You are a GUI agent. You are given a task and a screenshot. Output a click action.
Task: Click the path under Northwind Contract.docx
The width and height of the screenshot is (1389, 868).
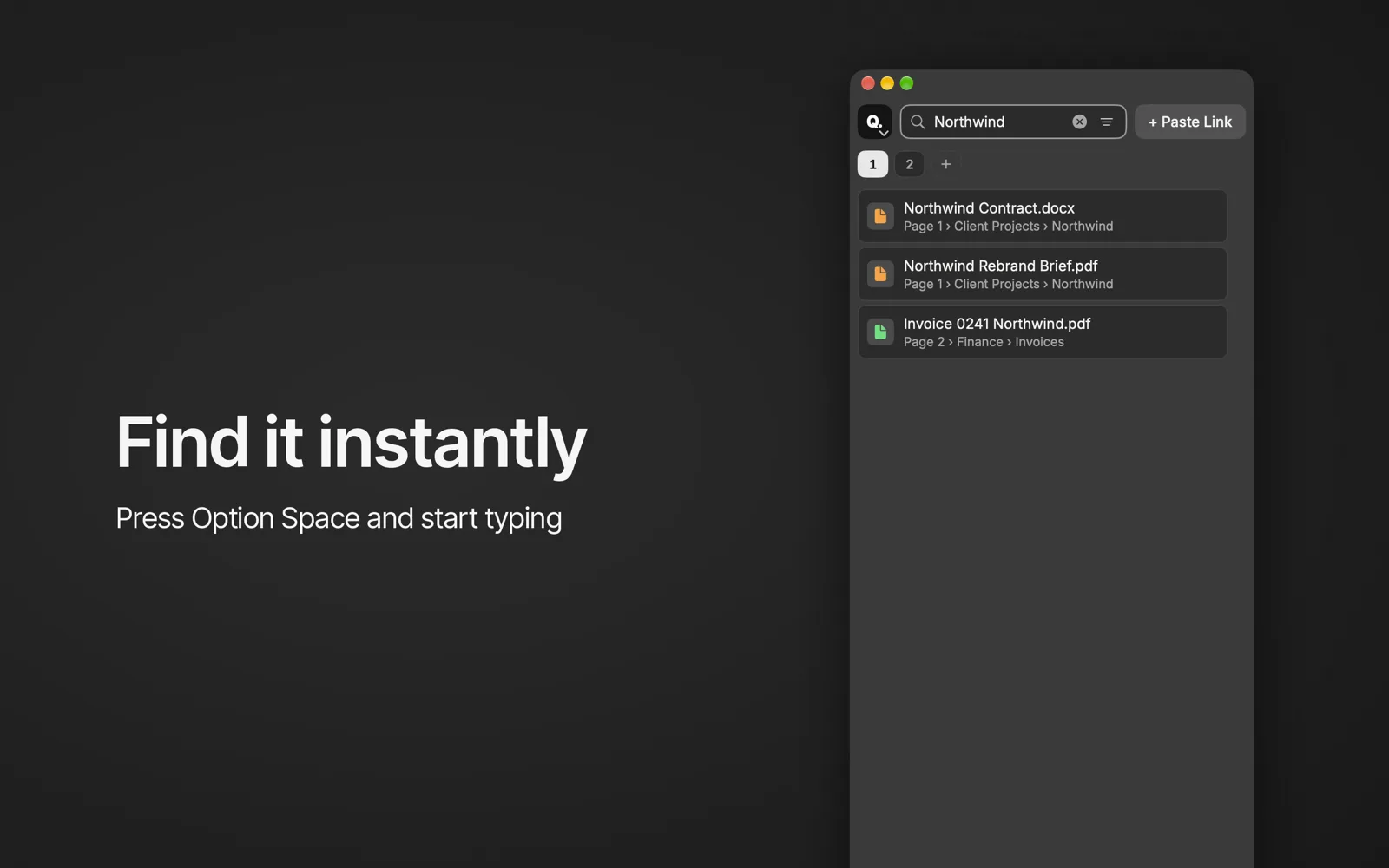coord(1008,227)
